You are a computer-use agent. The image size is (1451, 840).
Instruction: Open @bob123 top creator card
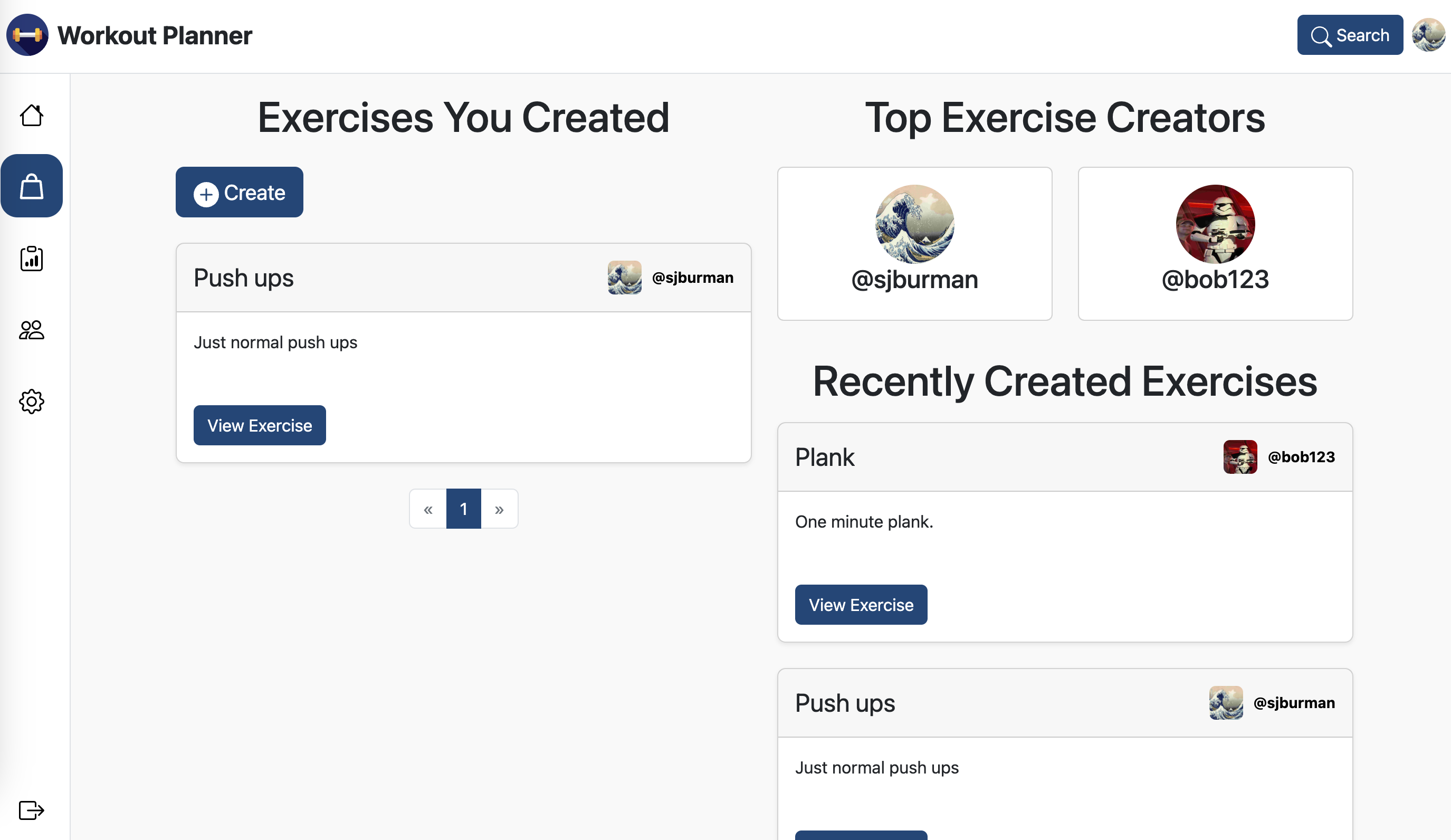1215,244
